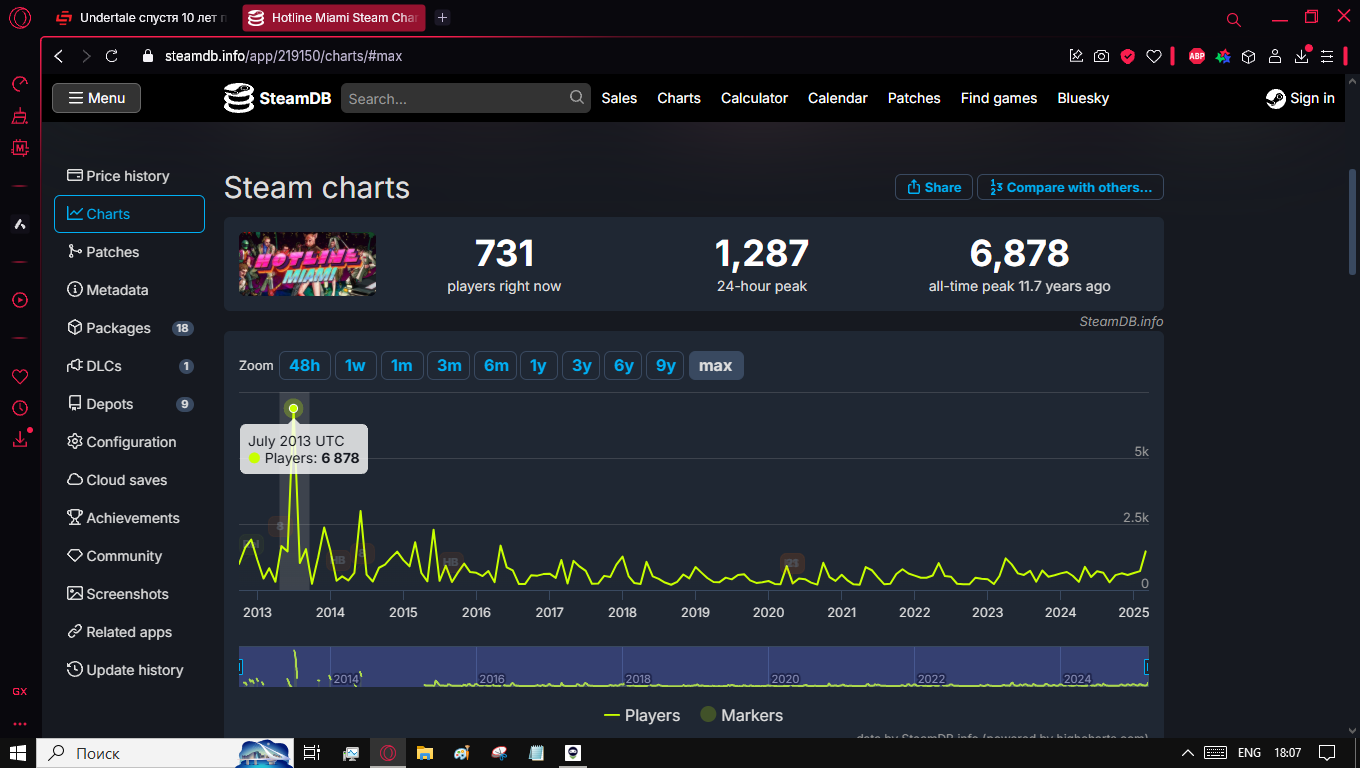The image size is (1360, 768).
Task: Click the SteamDB logo
Action: coord(280,98)
